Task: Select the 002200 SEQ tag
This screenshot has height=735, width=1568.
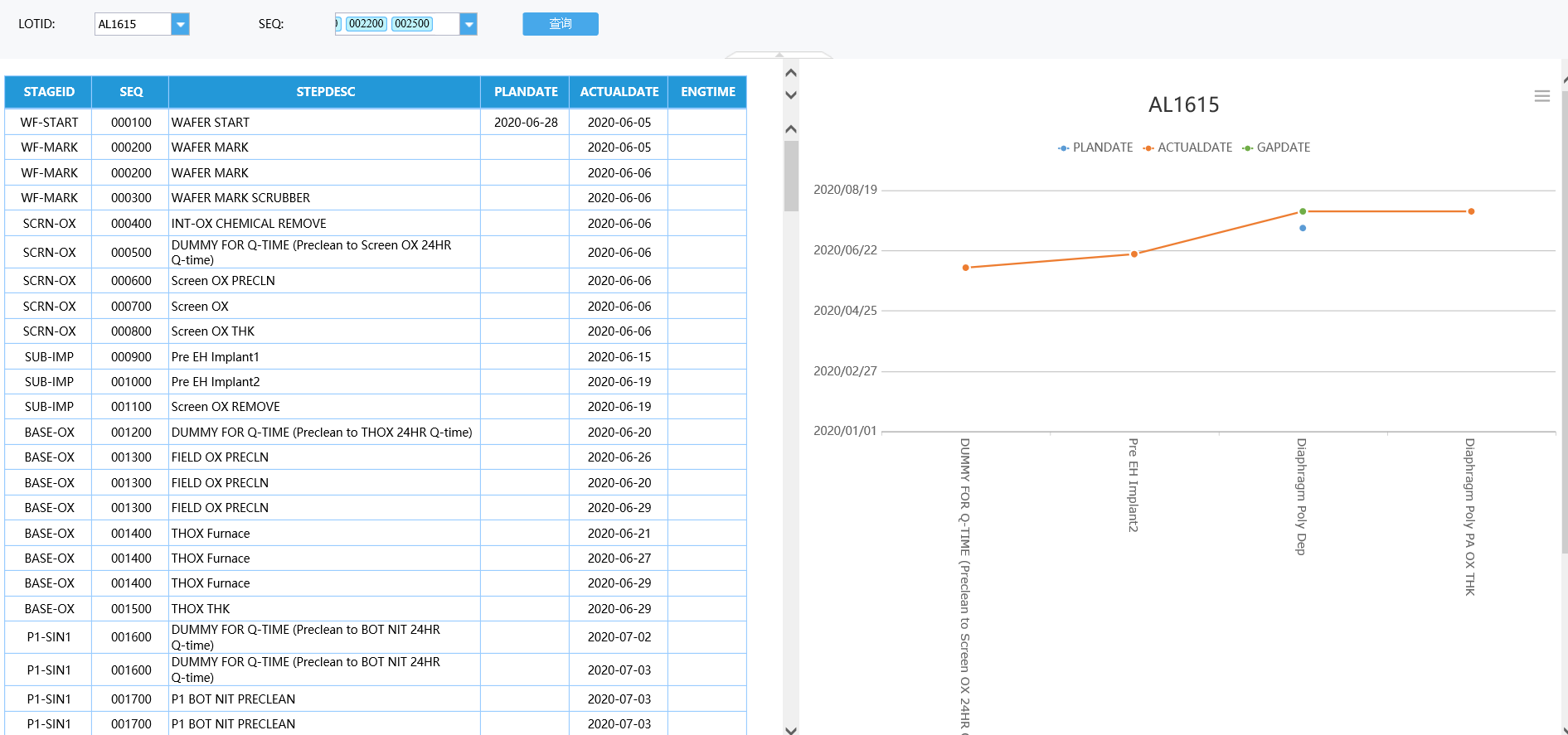Action: pyautogui.click(x=366, y=24)
